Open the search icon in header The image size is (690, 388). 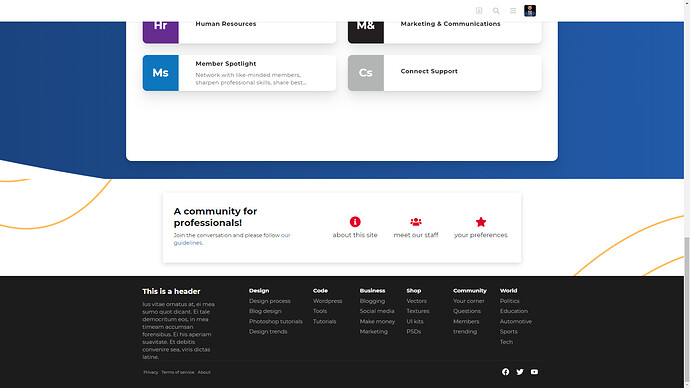pos(496,11)
